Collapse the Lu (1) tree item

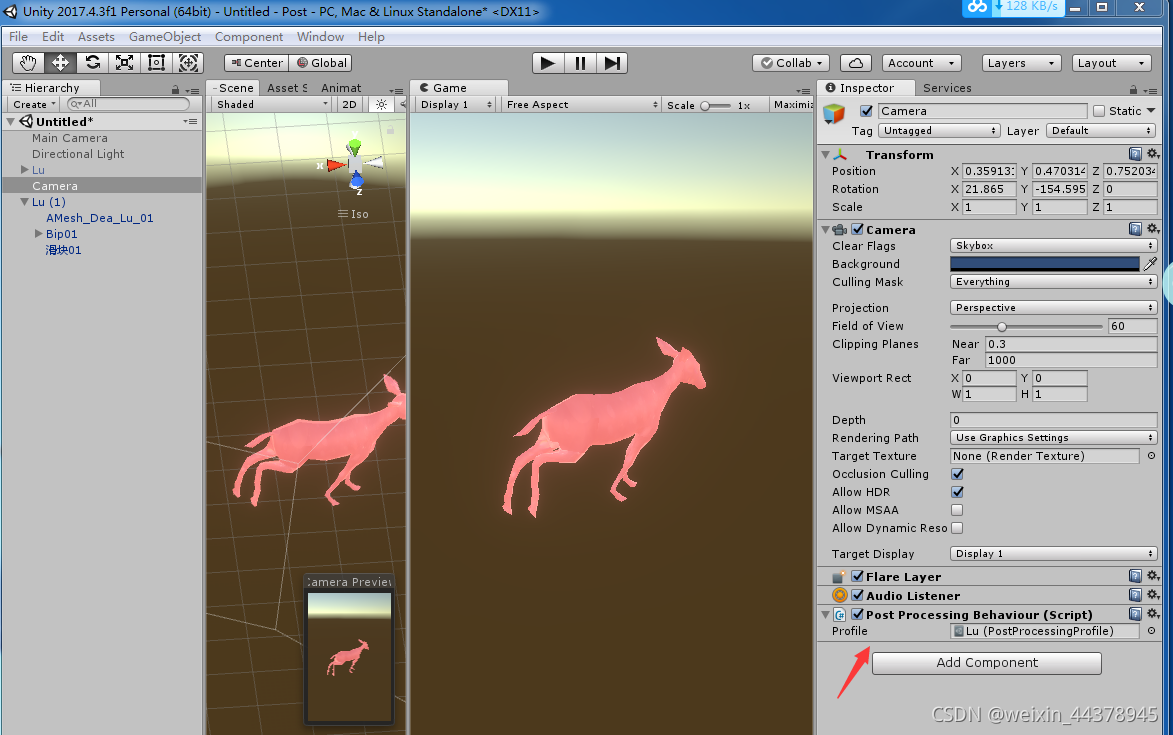[x=24, y=202]
